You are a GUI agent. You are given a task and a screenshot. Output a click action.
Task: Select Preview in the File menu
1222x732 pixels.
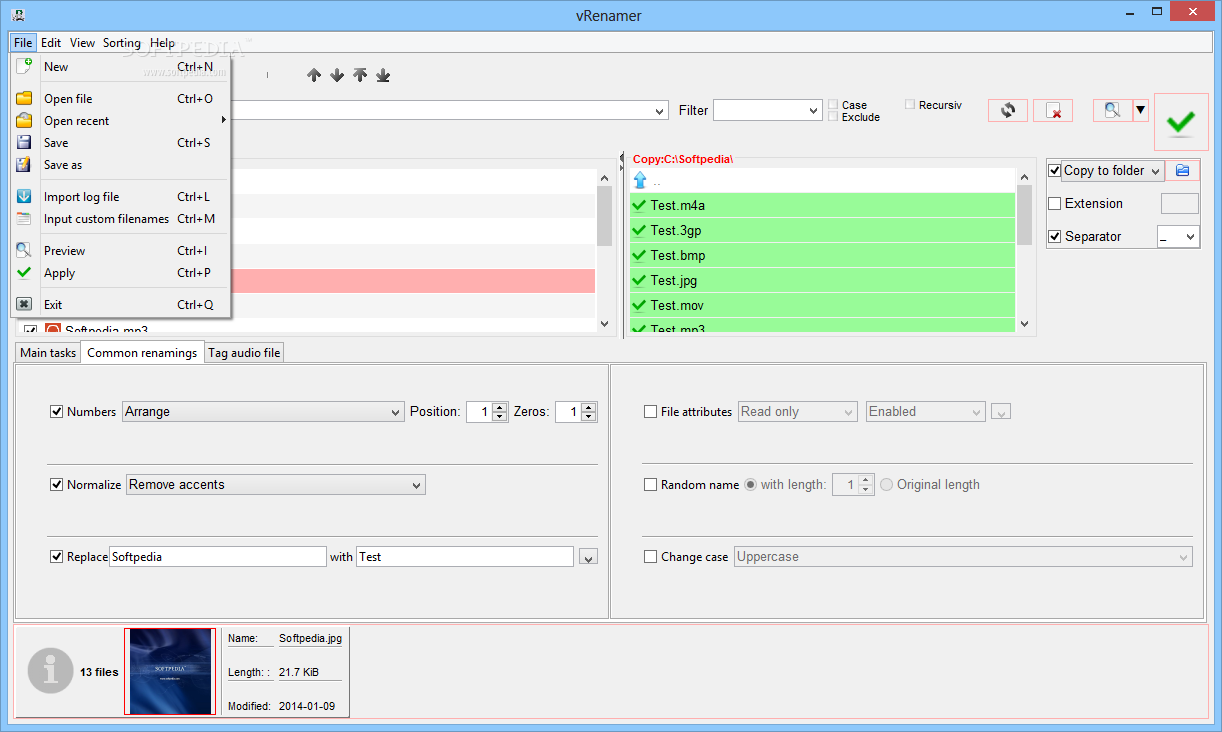(122, 251)
